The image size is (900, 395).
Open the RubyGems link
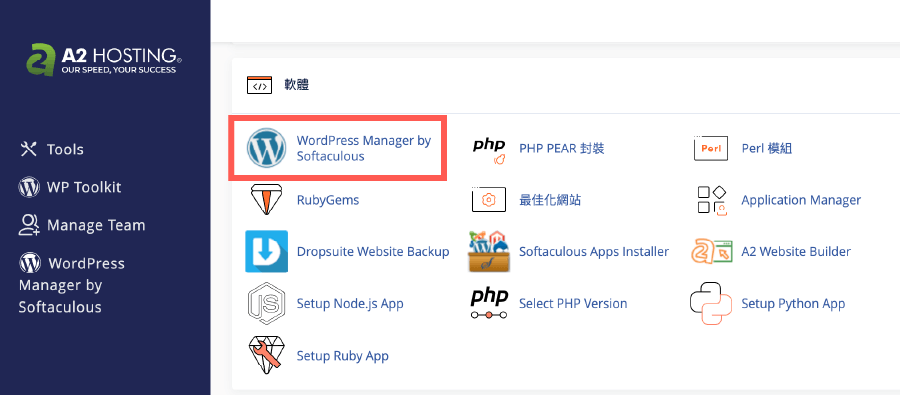point(328,200)
